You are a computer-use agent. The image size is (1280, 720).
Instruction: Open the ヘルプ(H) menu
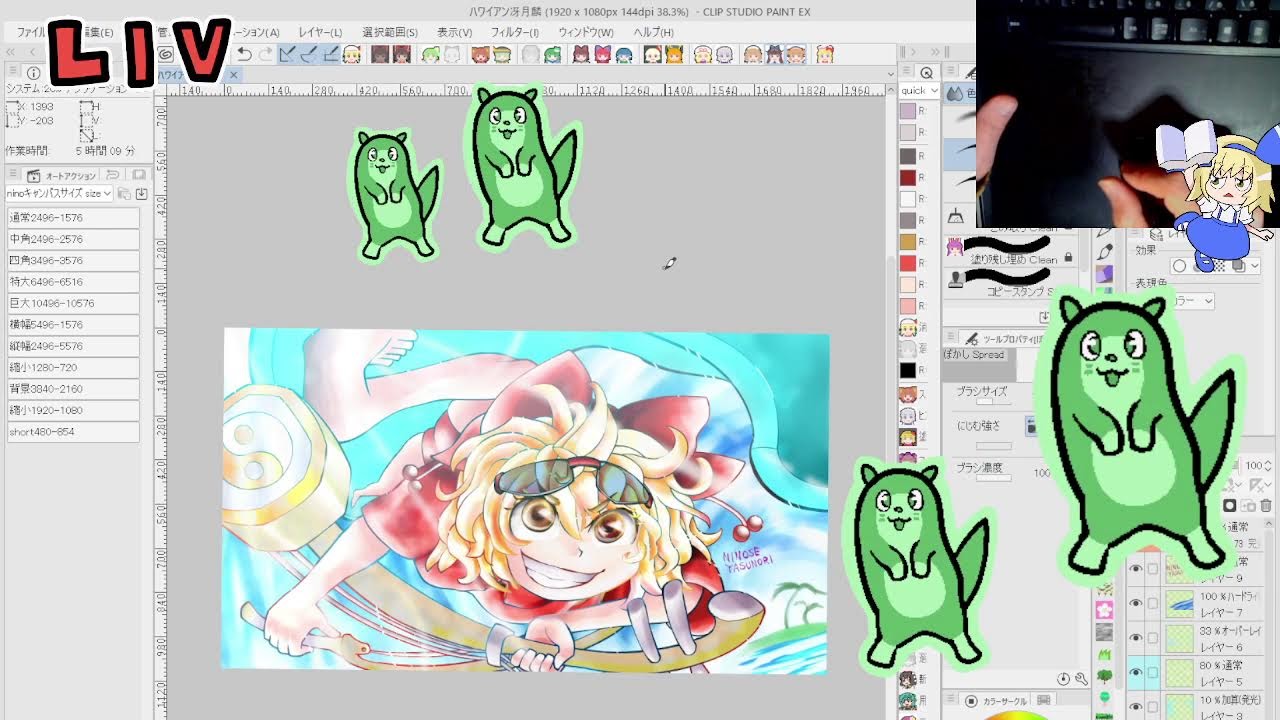coord(653,33)
